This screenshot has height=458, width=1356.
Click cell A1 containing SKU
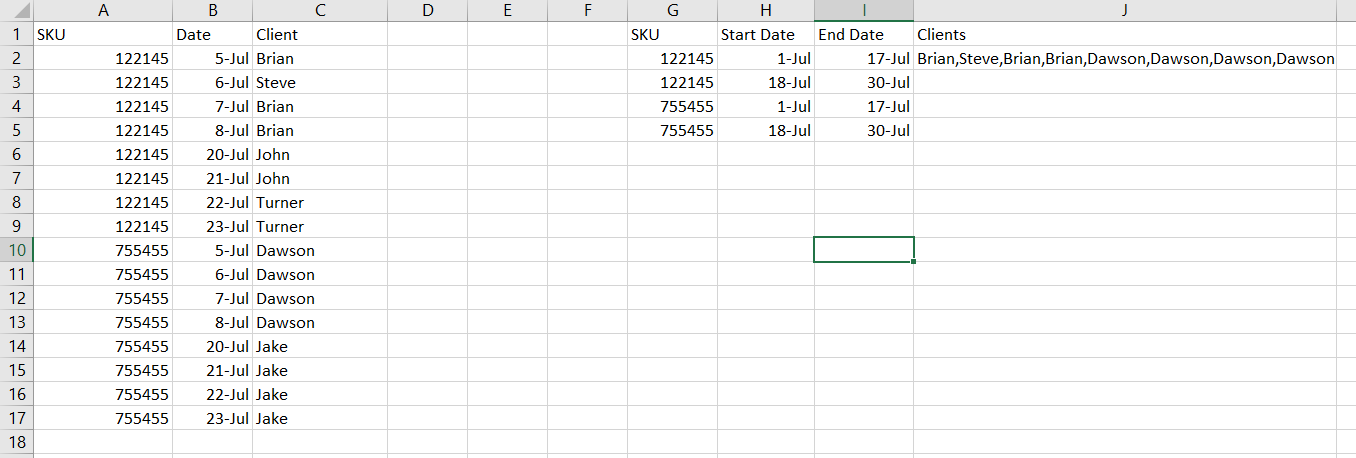click(103, 34)
